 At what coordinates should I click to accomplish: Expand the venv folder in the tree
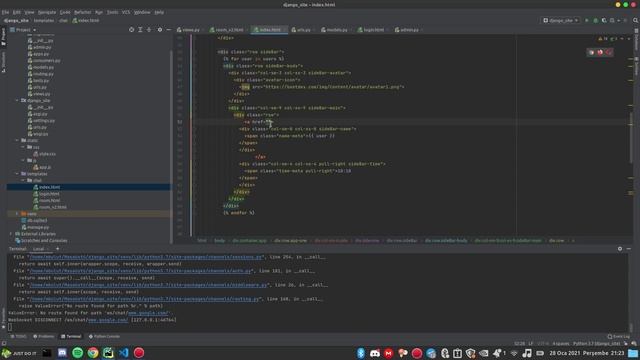point(17,214)
